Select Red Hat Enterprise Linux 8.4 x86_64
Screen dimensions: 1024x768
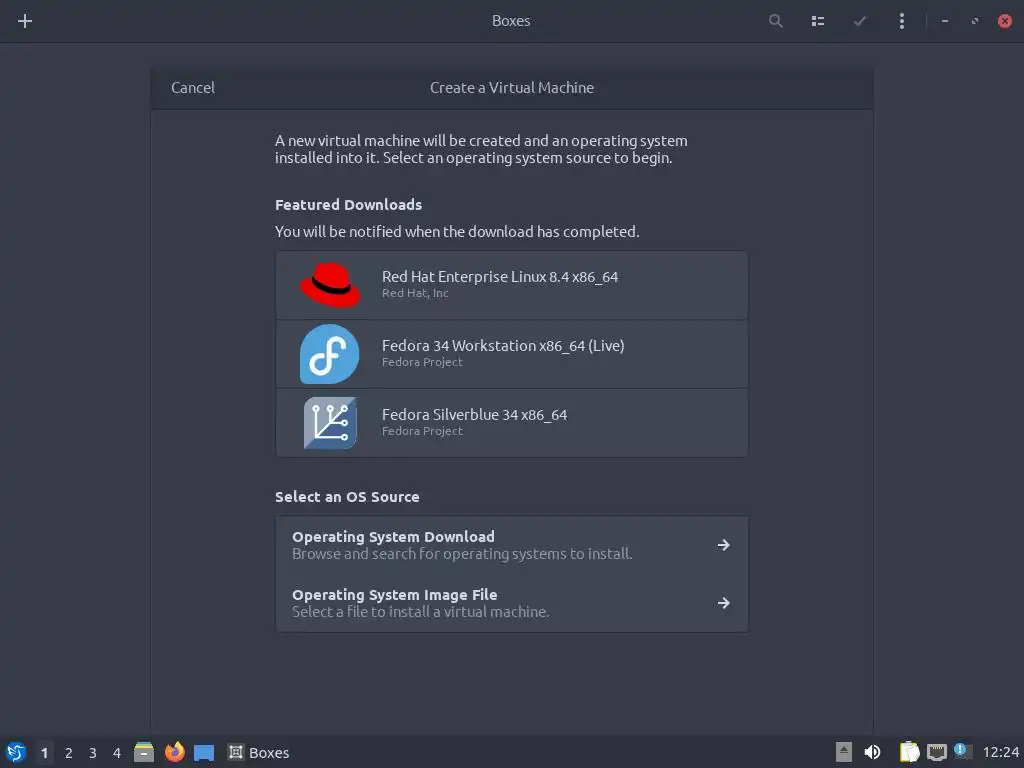[x=511, y=285]
